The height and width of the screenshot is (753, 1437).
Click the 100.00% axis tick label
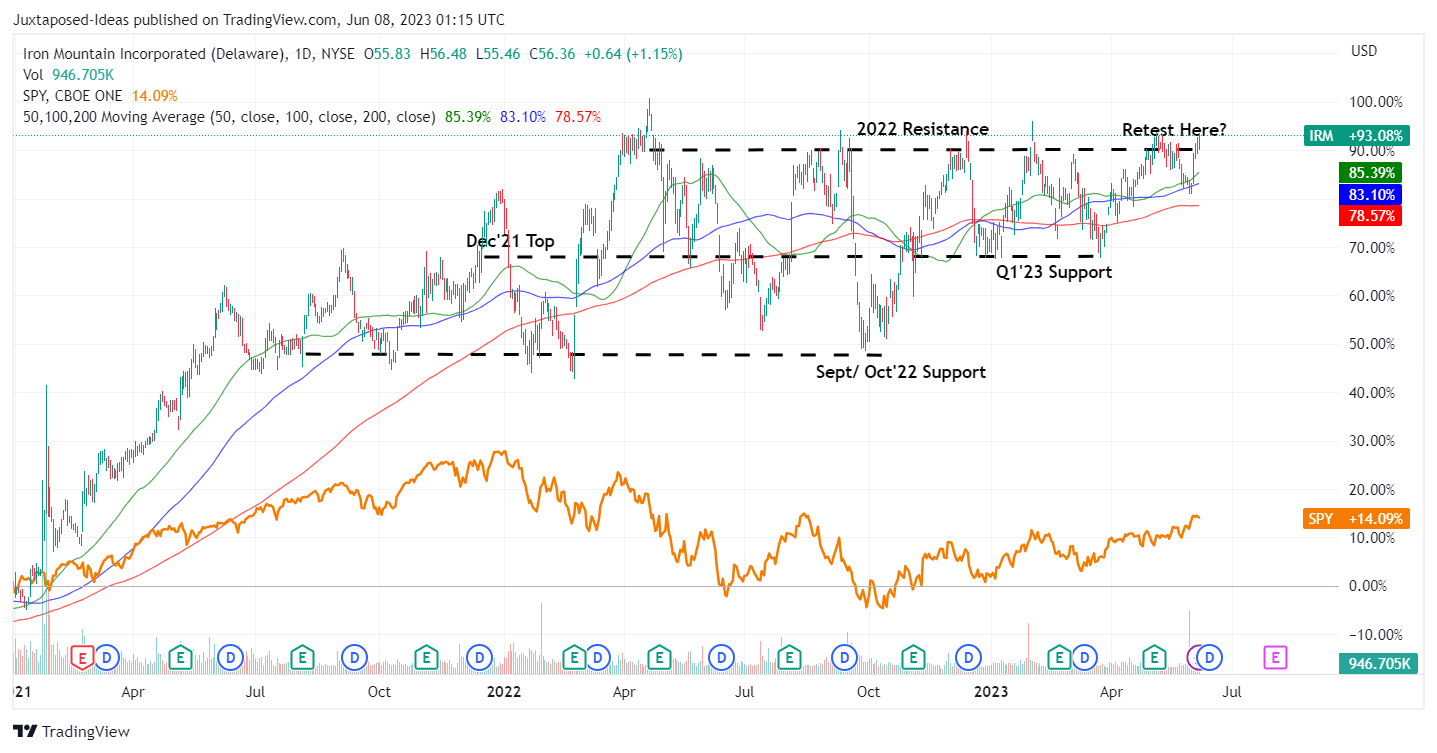coord(1375,102)
